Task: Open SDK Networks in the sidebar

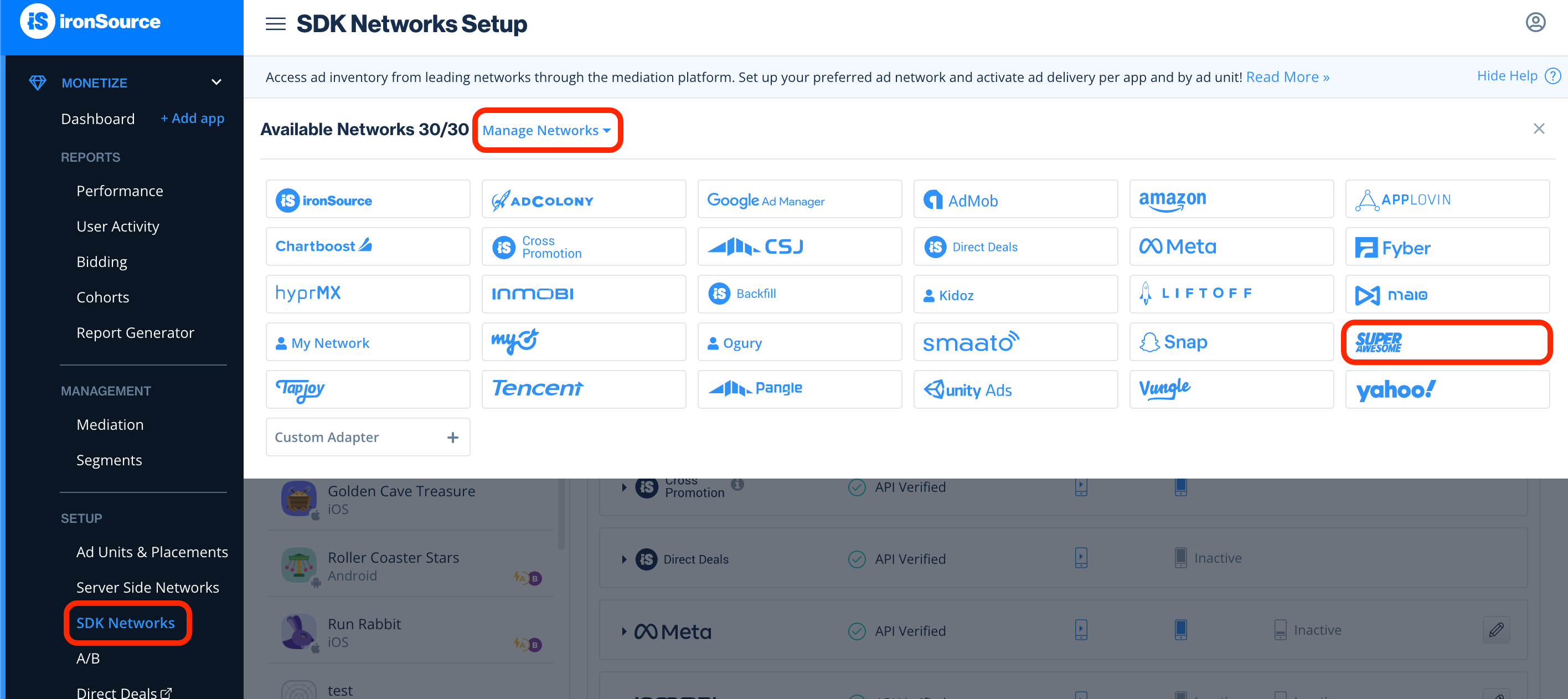Action: click(x=125, y=622)
